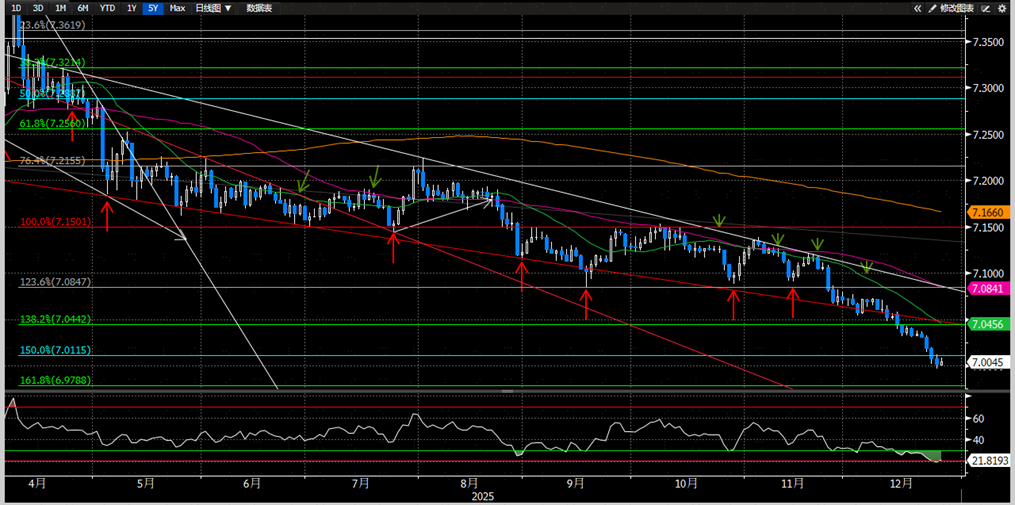This screenshot has width=1015, height=505.
Task: Click the 7.0456 green moving average label
Action: pos(988,323)
